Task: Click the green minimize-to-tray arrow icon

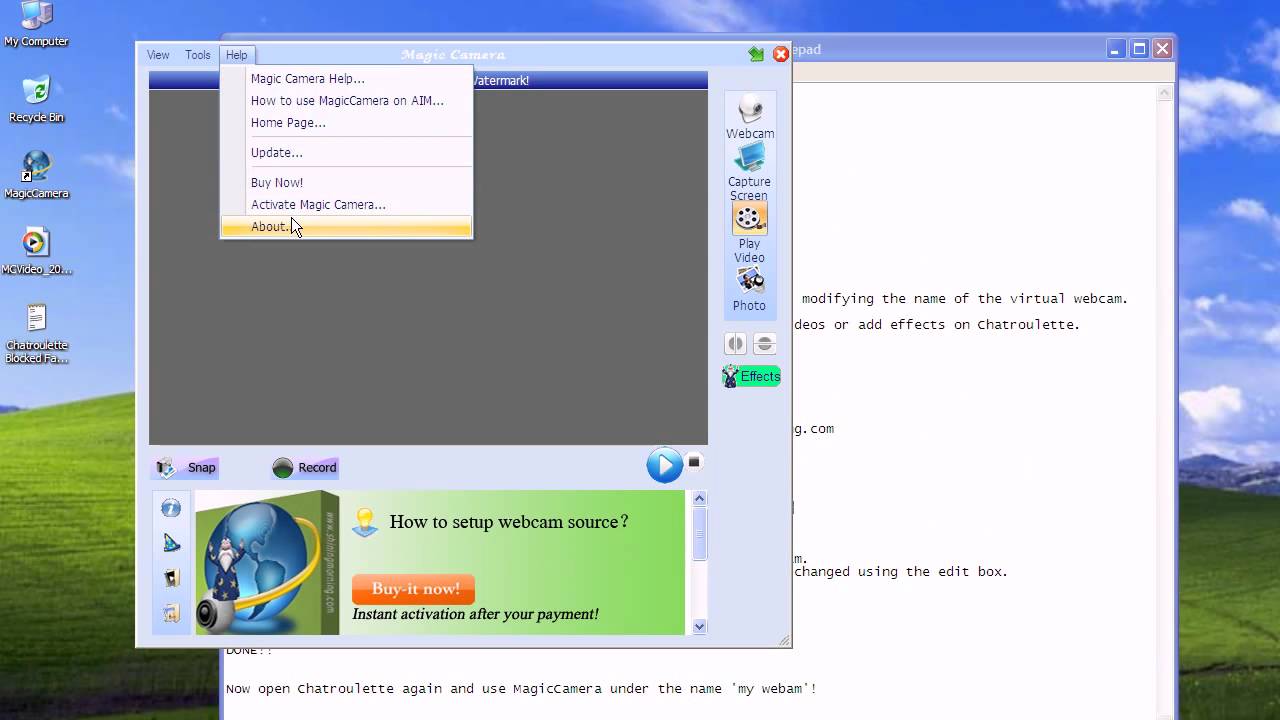Action: [756, 54]
